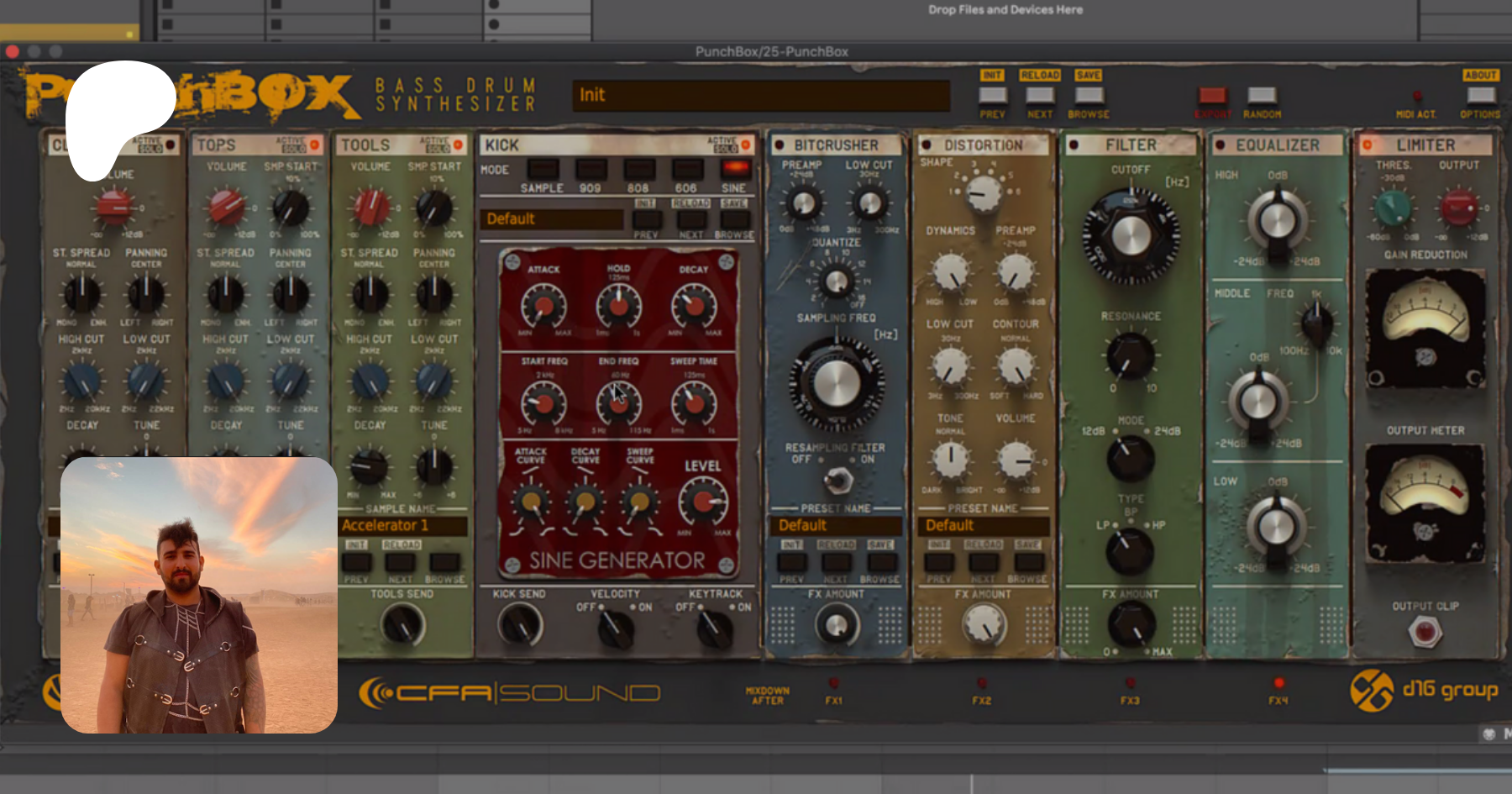This screenshot has width=1512, height=794.
Task: Click the red Export button
Action: pos(1212,96)
